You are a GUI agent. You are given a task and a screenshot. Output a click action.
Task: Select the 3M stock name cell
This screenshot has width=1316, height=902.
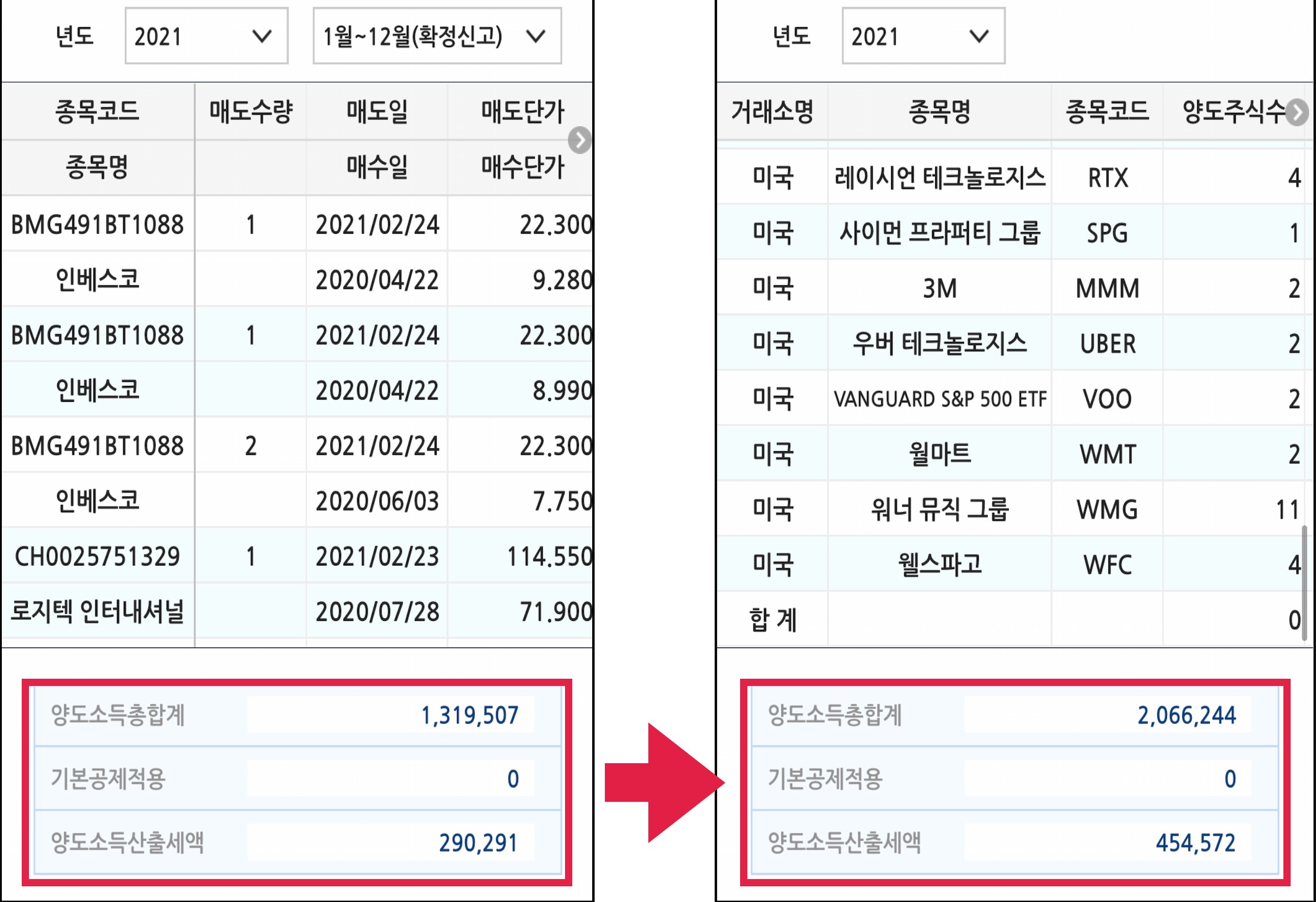click(939, 288)
